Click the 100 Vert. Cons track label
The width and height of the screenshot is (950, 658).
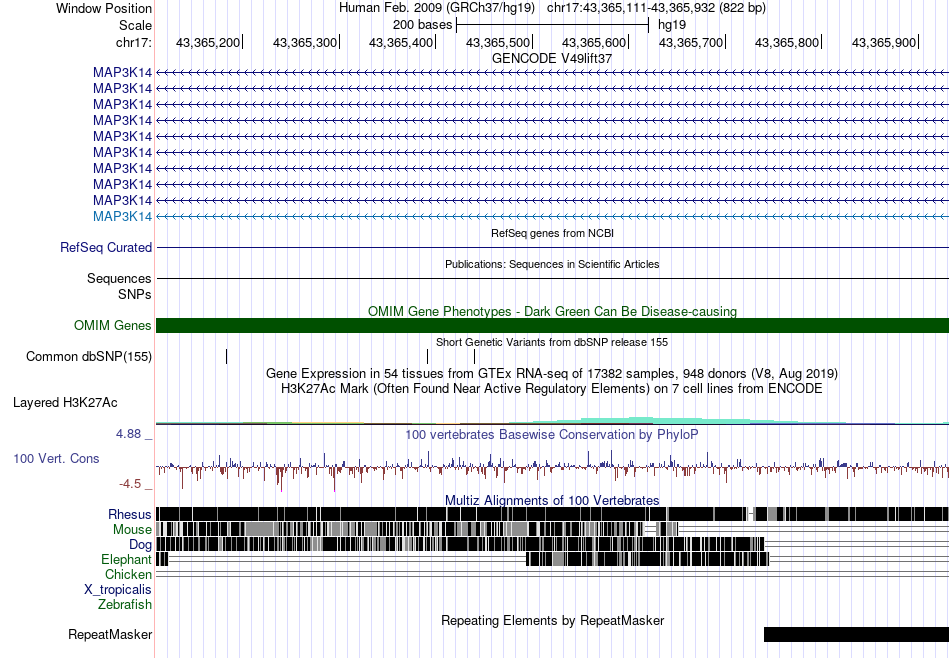[x=56, y=459]
